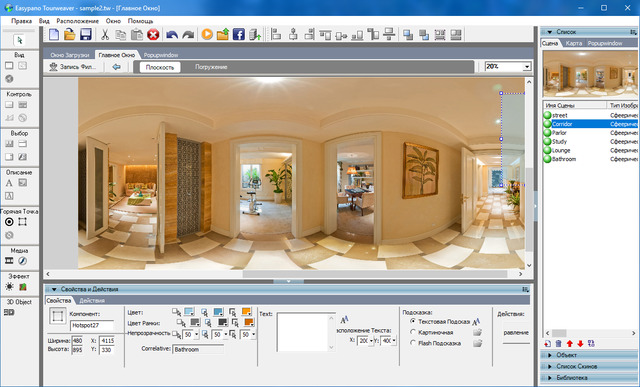Image resolution: width=640 pixels, height=387 pixels.
Task: Click the New project page icon
Action: click(54, 34)
